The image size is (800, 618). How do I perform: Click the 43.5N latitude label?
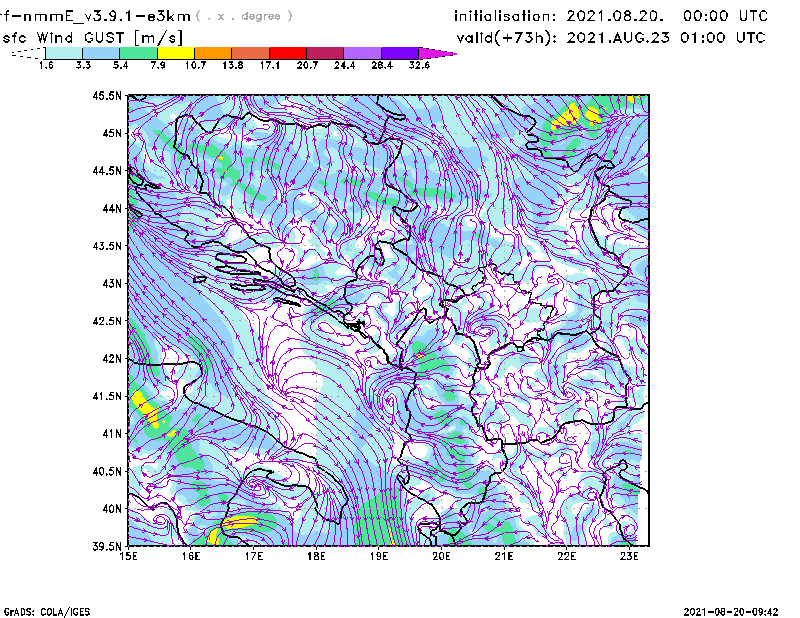(x=107, y=246)
